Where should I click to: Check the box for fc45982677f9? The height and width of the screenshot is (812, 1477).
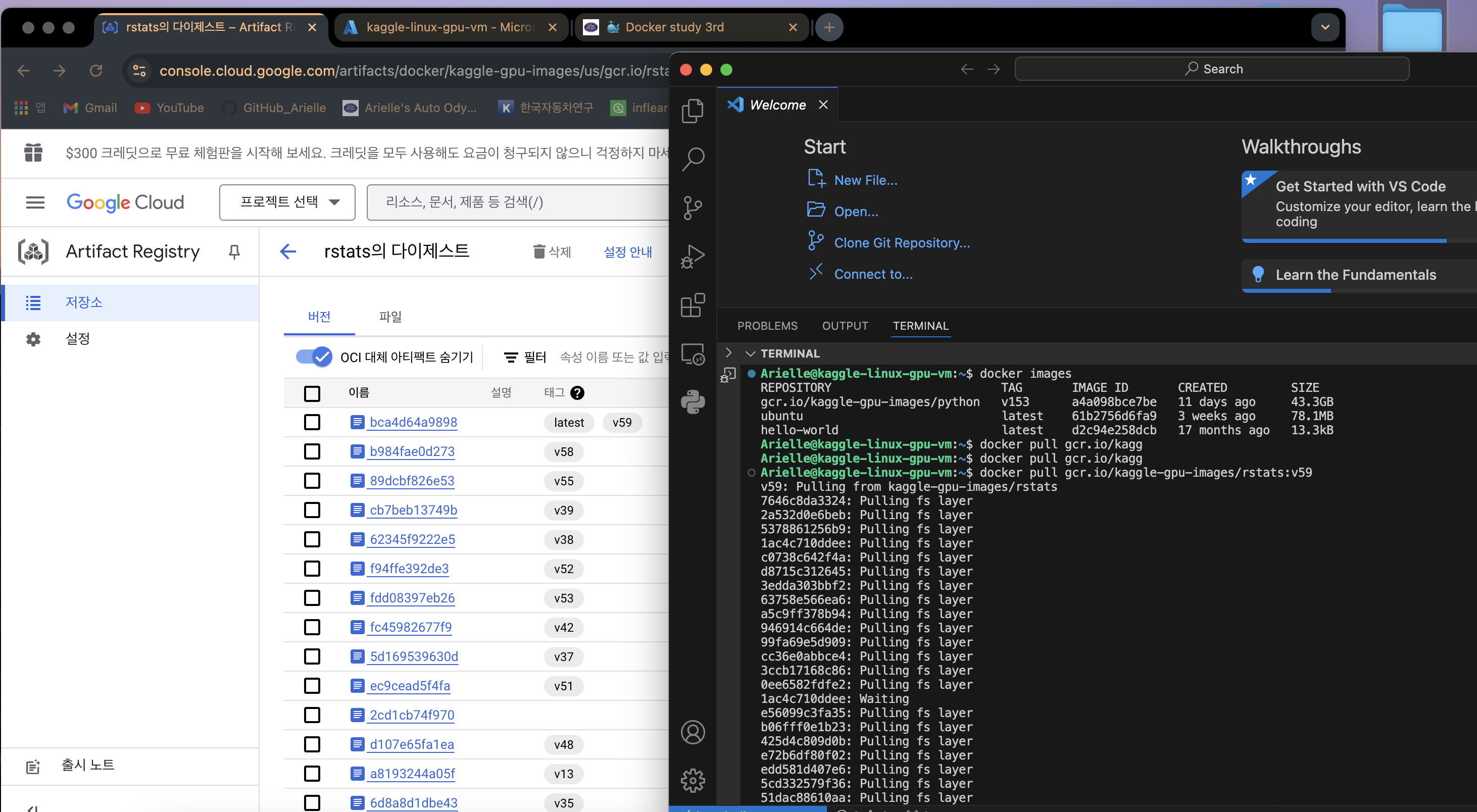[312, 627]
